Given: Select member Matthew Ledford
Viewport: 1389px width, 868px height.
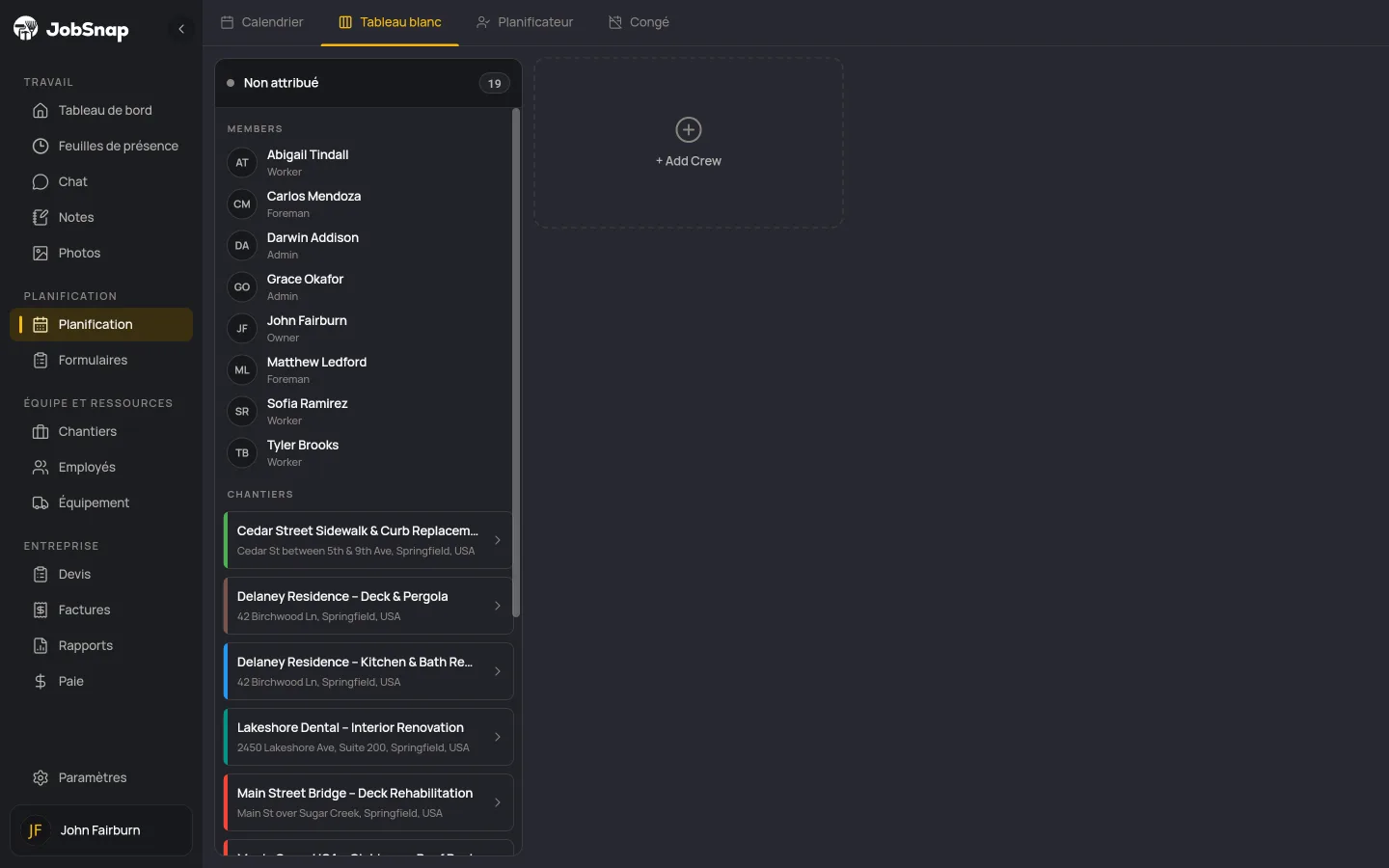Looking at the screenshot, I should click(x=367, y=369).
